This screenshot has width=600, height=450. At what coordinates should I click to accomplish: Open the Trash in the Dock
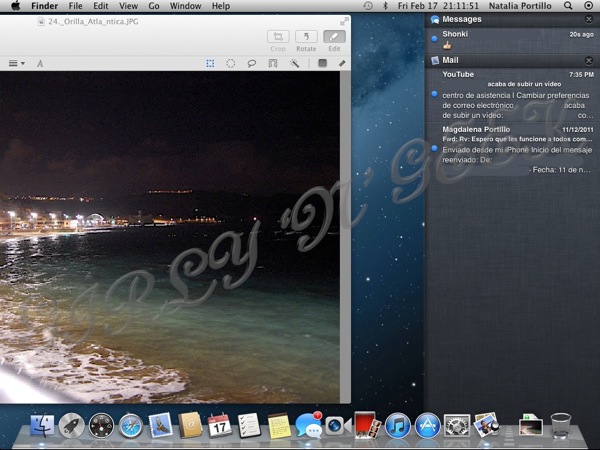click(560, 425)
